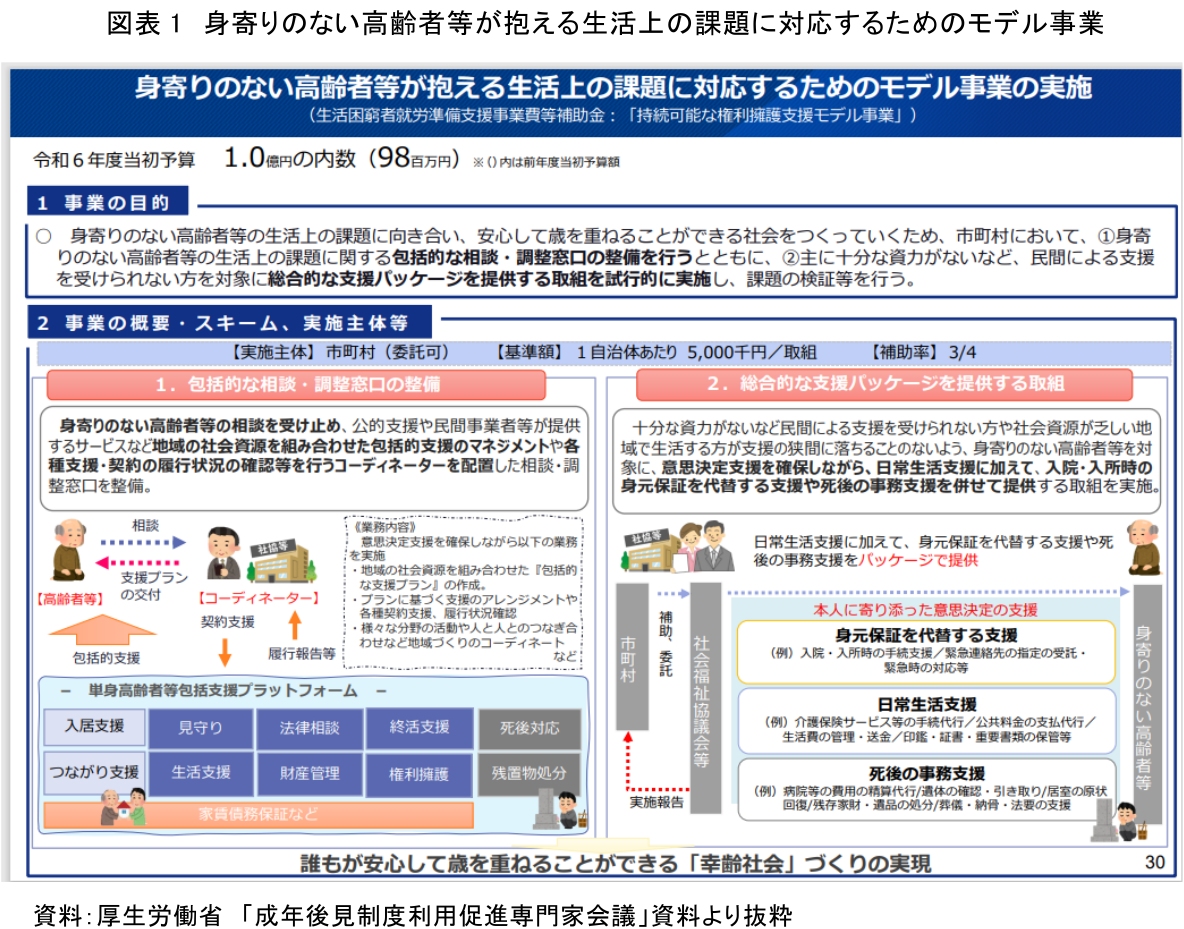Click the 支援プランの交付 label
The height and width of the screenshot is (929, 1184).
(154, 586)
